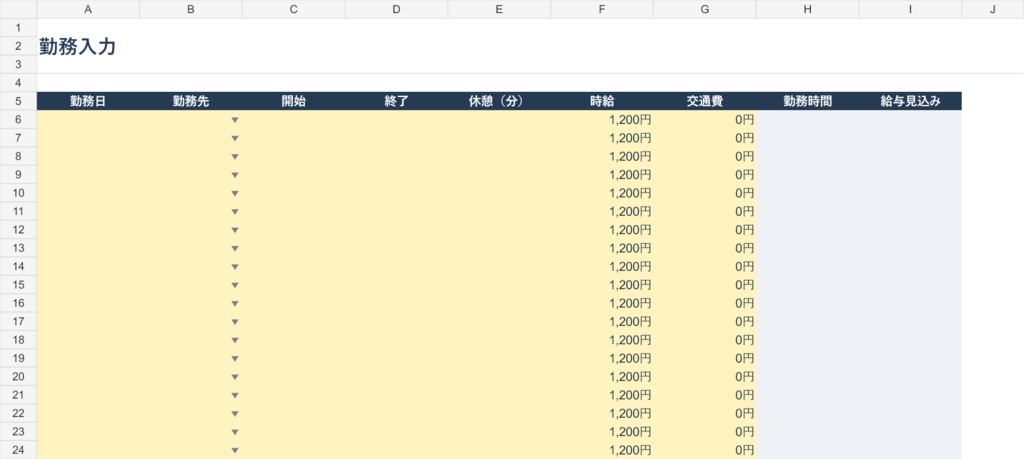Click the 0円 cell in row 14
The width and height of the screenshot is (1024, 459).
(x=705, y=266)
